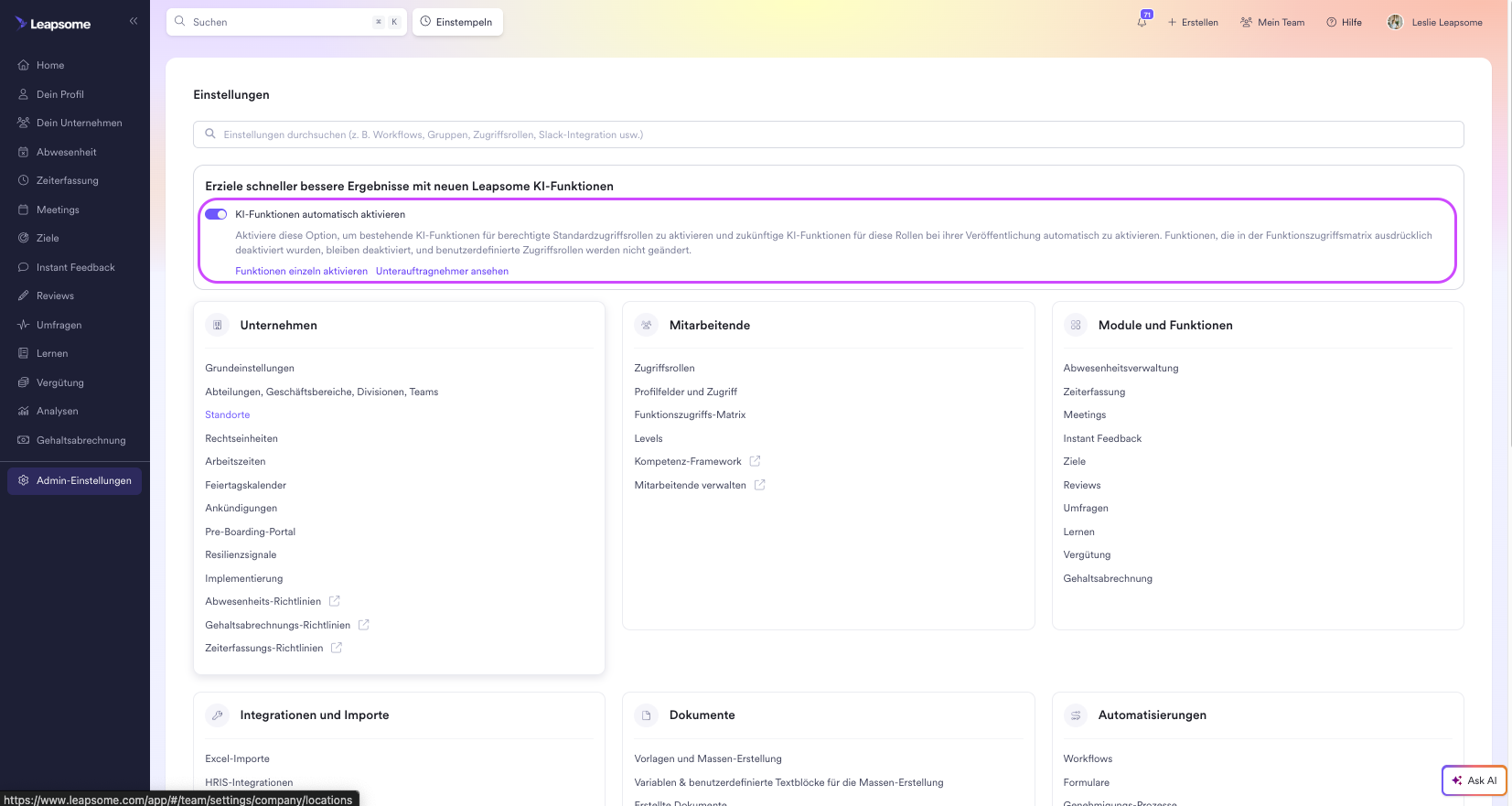Click the Umfragen pulse icon in the sidebar
This screenshot has width=1512, height=806.
point(24,325)
